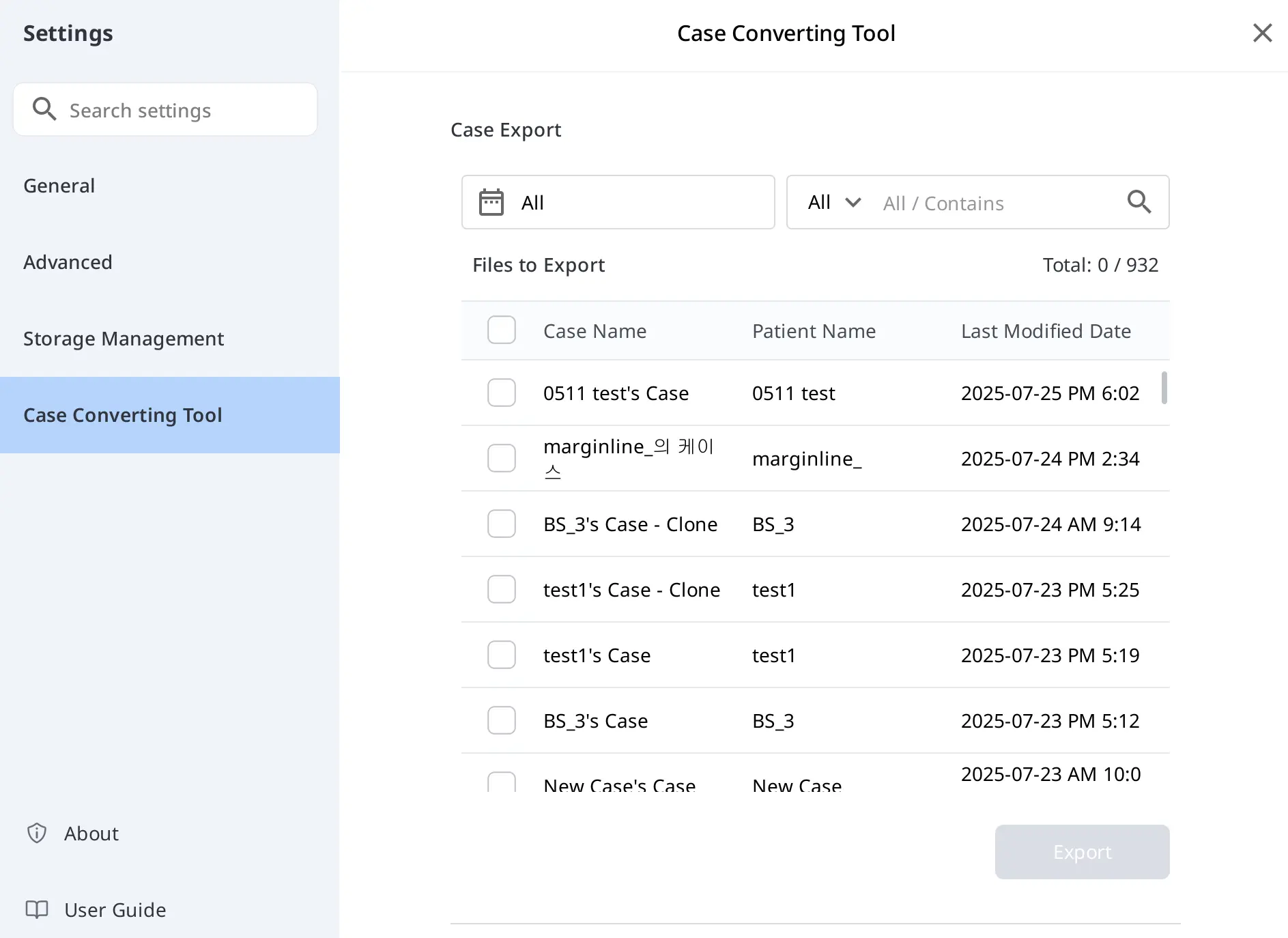Screen dimensions: 1288x938
Task: Close the Case Converting Tool dialog
Action: pos(1262,33)
